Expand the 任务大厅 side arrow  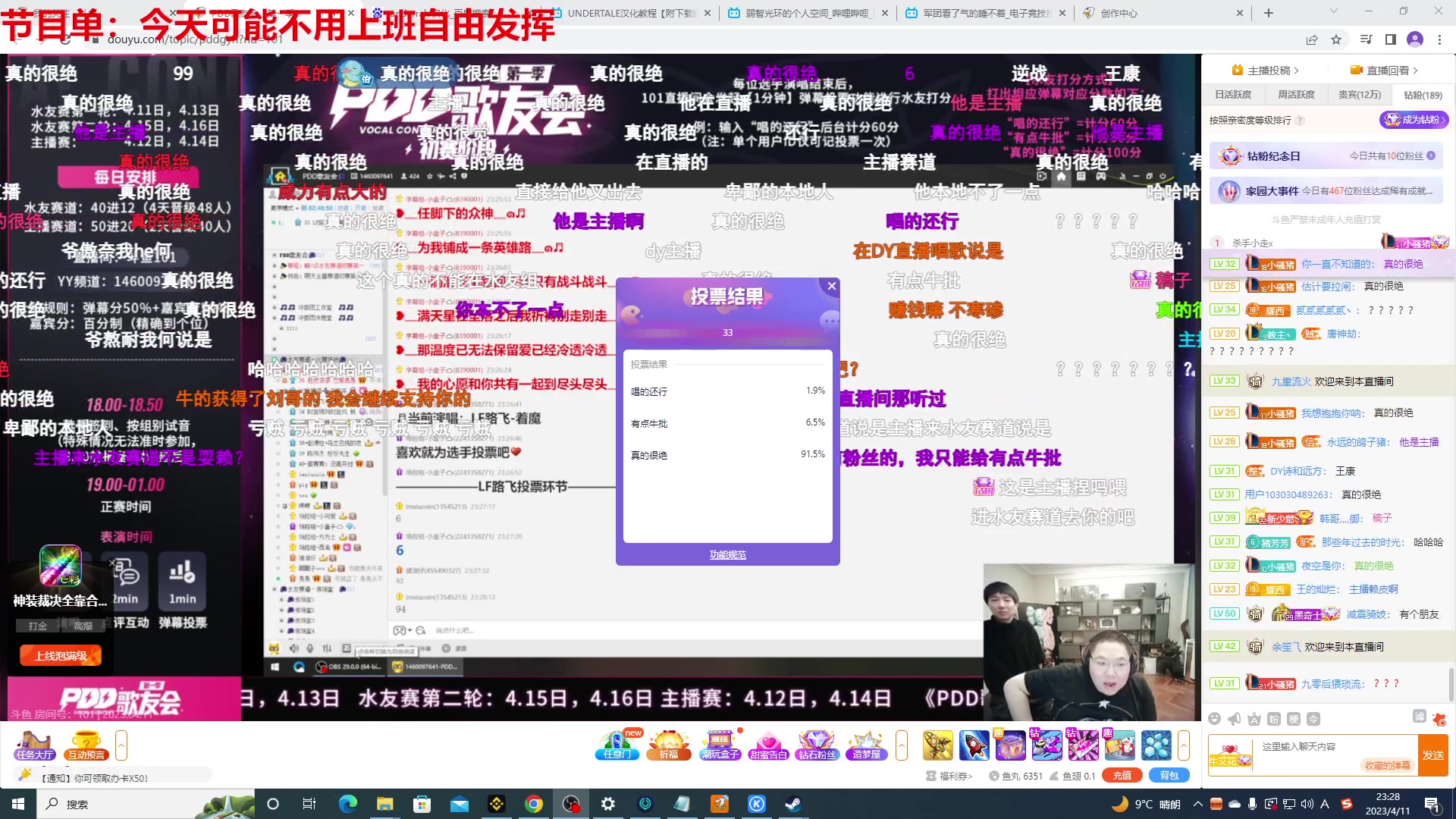121,745
